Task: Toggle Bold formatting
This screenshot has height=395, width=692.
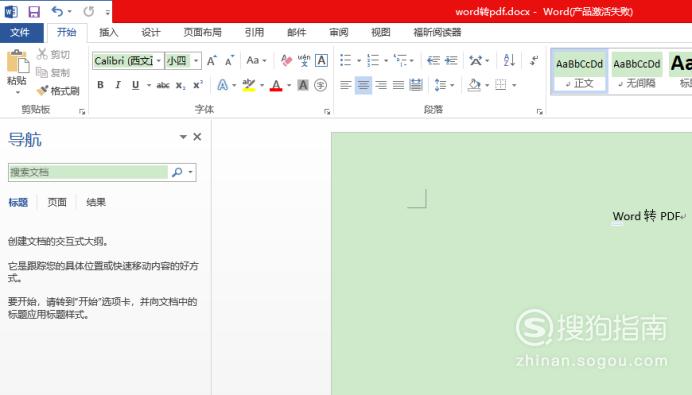Action: pos(100,85)
